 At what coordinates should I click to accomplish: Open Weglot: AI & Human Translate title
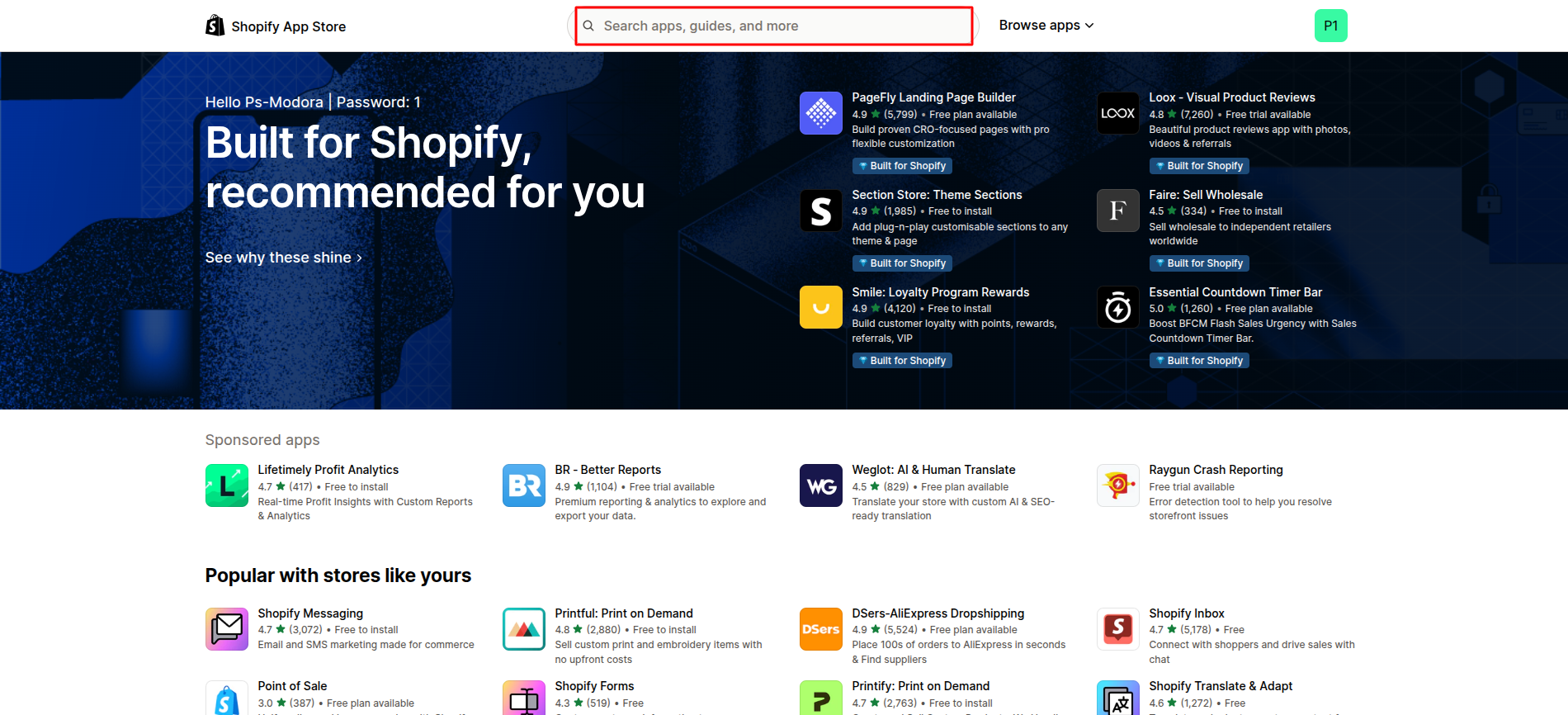click(933, 470)
